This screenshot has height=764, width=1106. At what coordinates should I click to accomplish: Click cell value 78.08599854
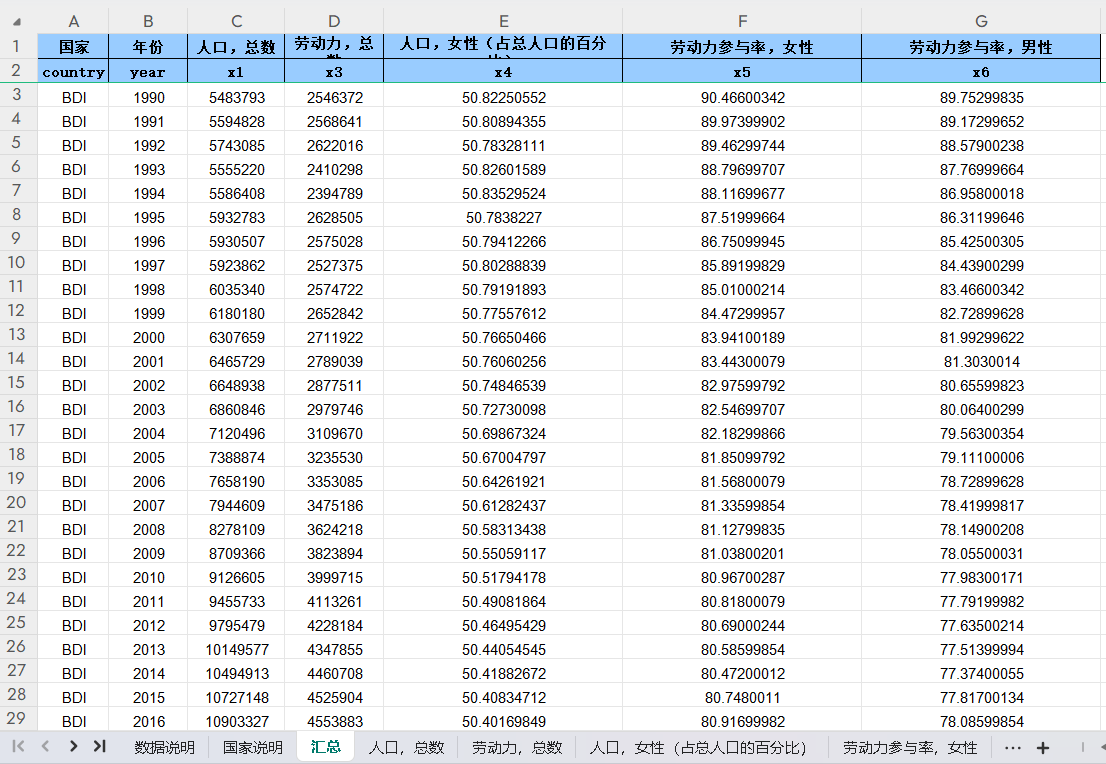[981, 721]
